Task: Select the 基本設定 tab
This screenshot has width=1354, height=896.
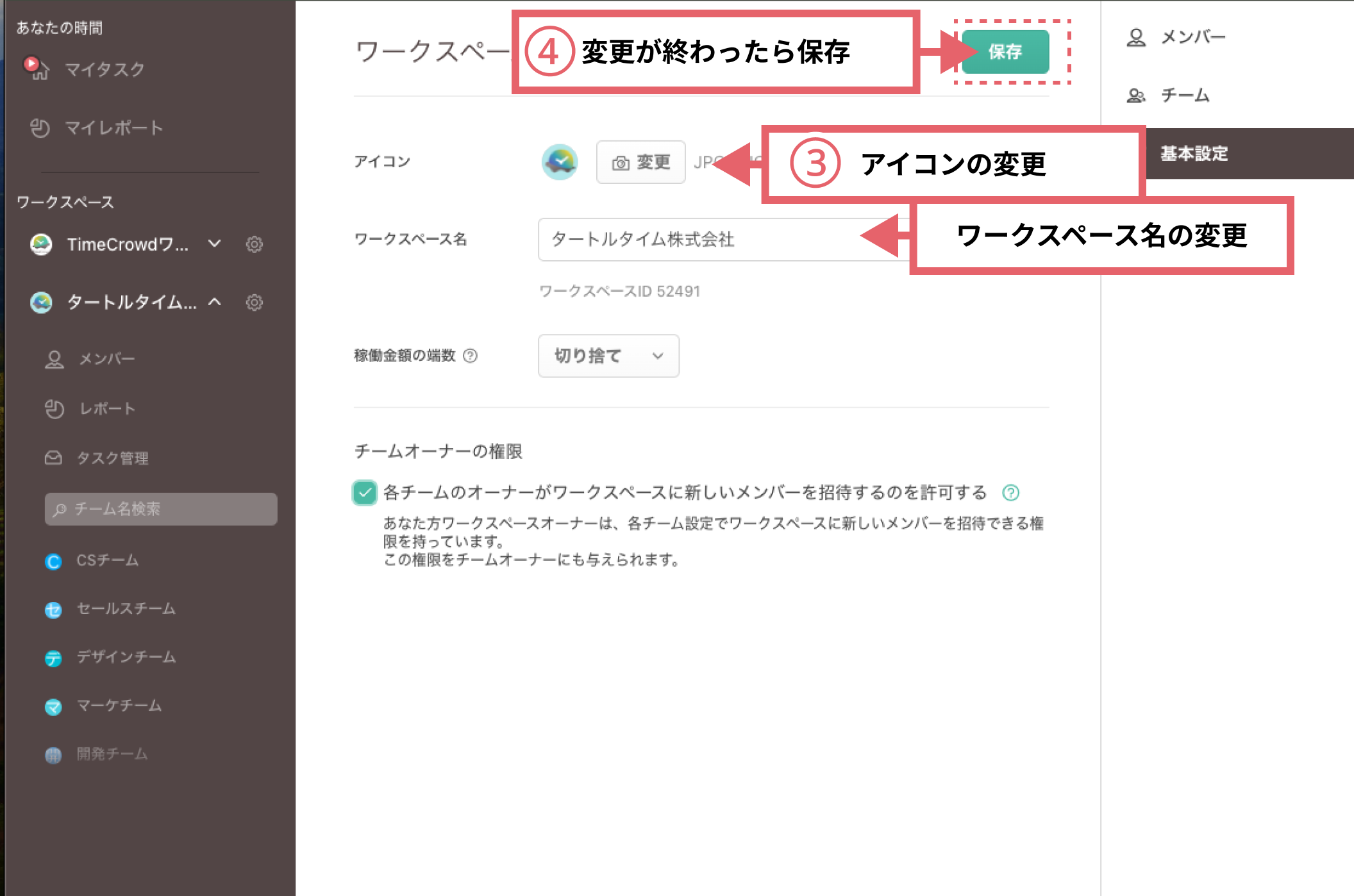Action: pos(1194,154)
